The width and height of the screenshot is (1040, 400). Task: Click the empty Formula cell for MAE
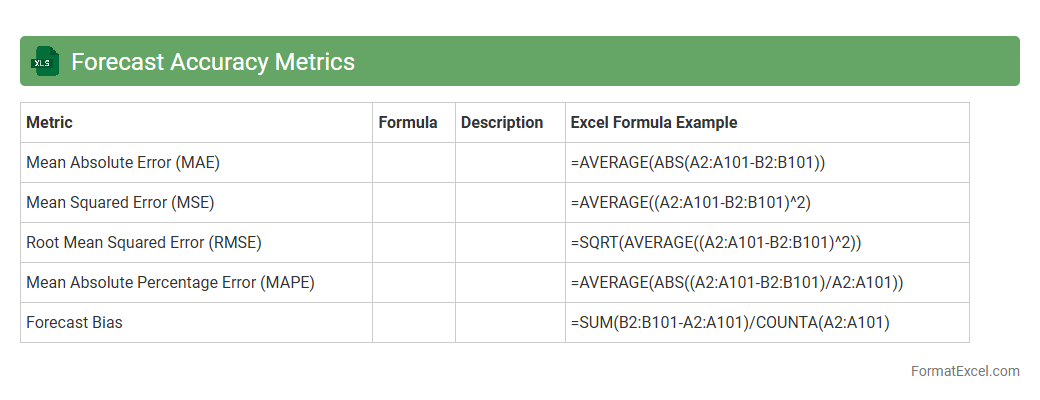coord(414,163)
